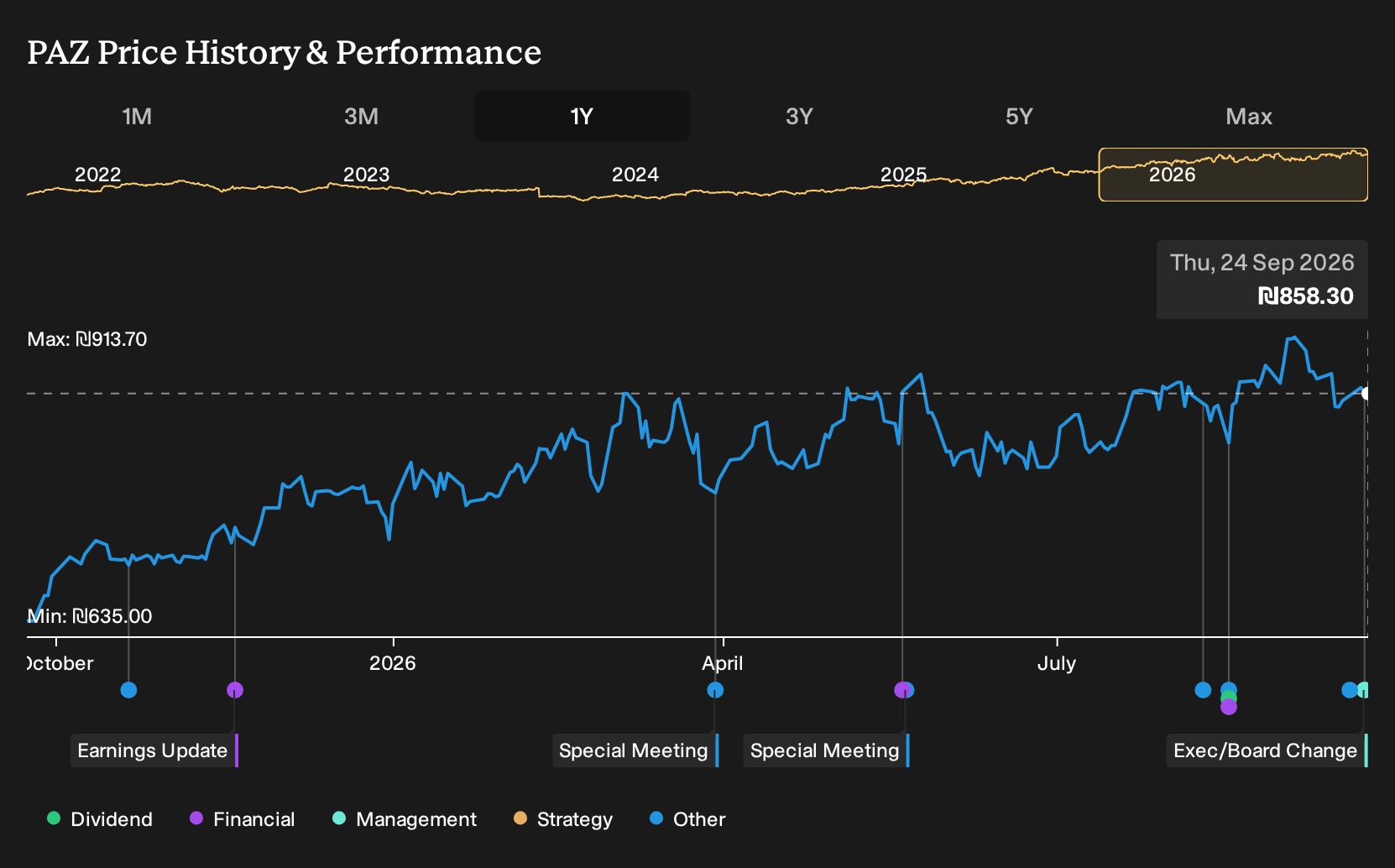
Task: Click the purple dot at bottom of stacked events
Action: coord(1229,707)
